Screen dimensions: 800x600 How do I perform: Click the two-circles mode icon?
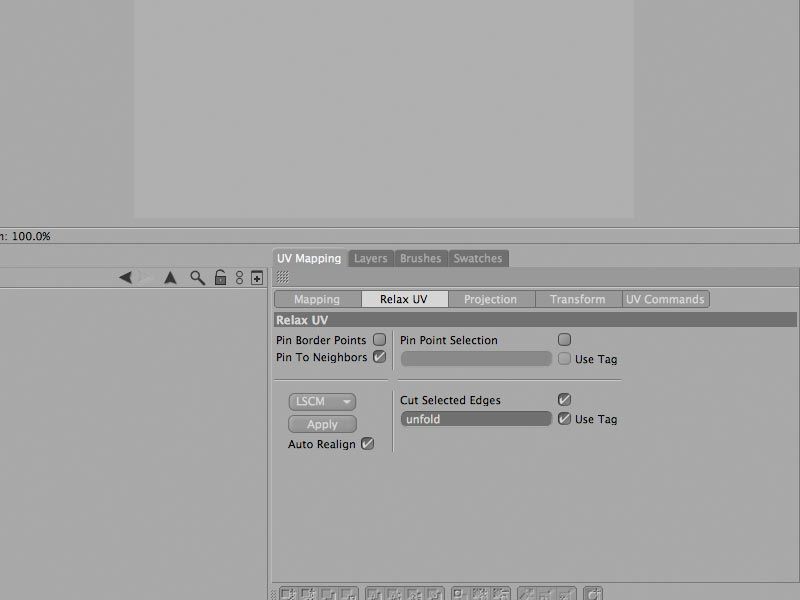pyautogui.click(x=239, y=278)
